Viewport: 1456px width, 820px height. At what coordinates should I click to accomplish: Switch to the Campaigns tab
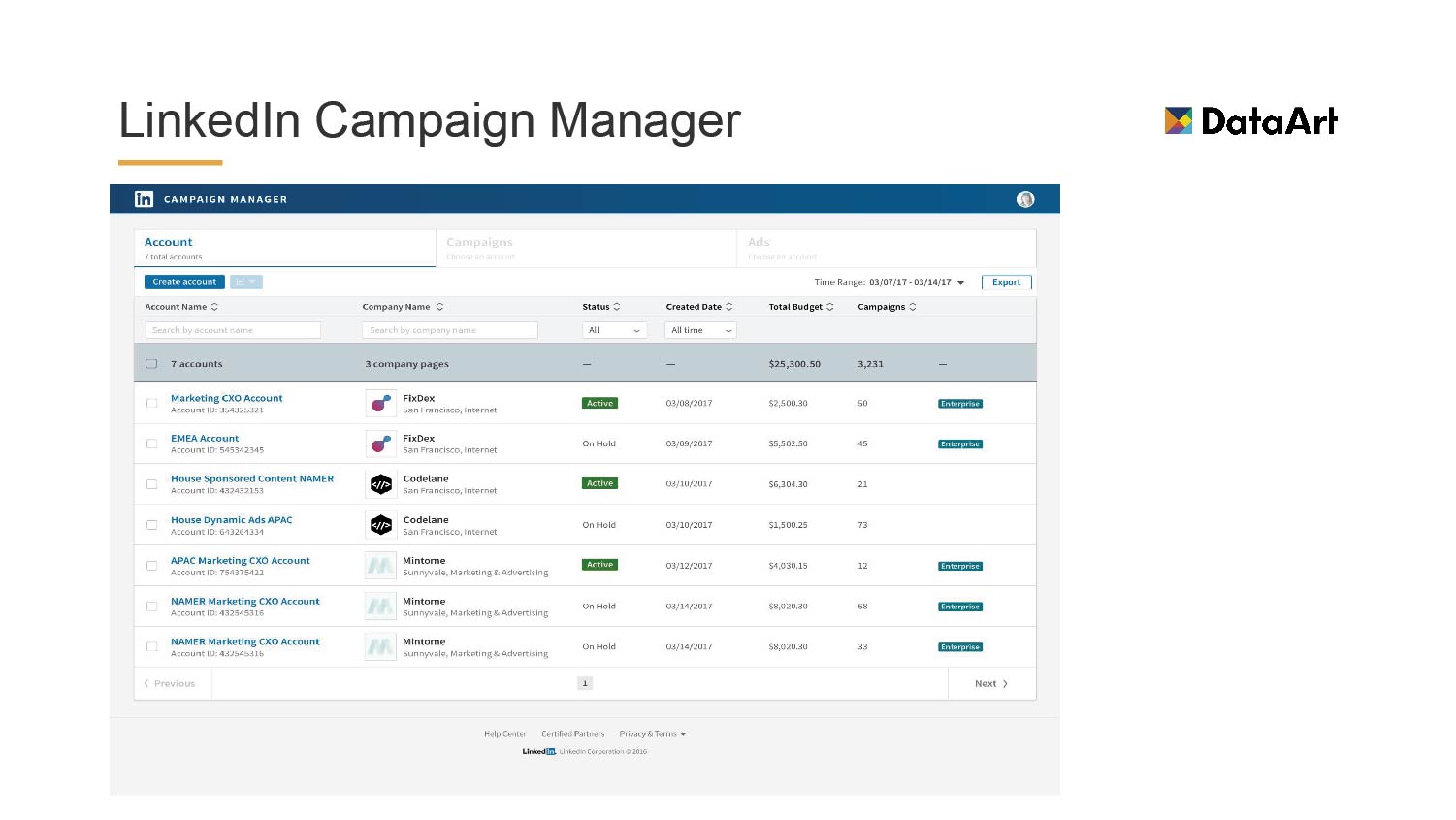pos(586,247)
